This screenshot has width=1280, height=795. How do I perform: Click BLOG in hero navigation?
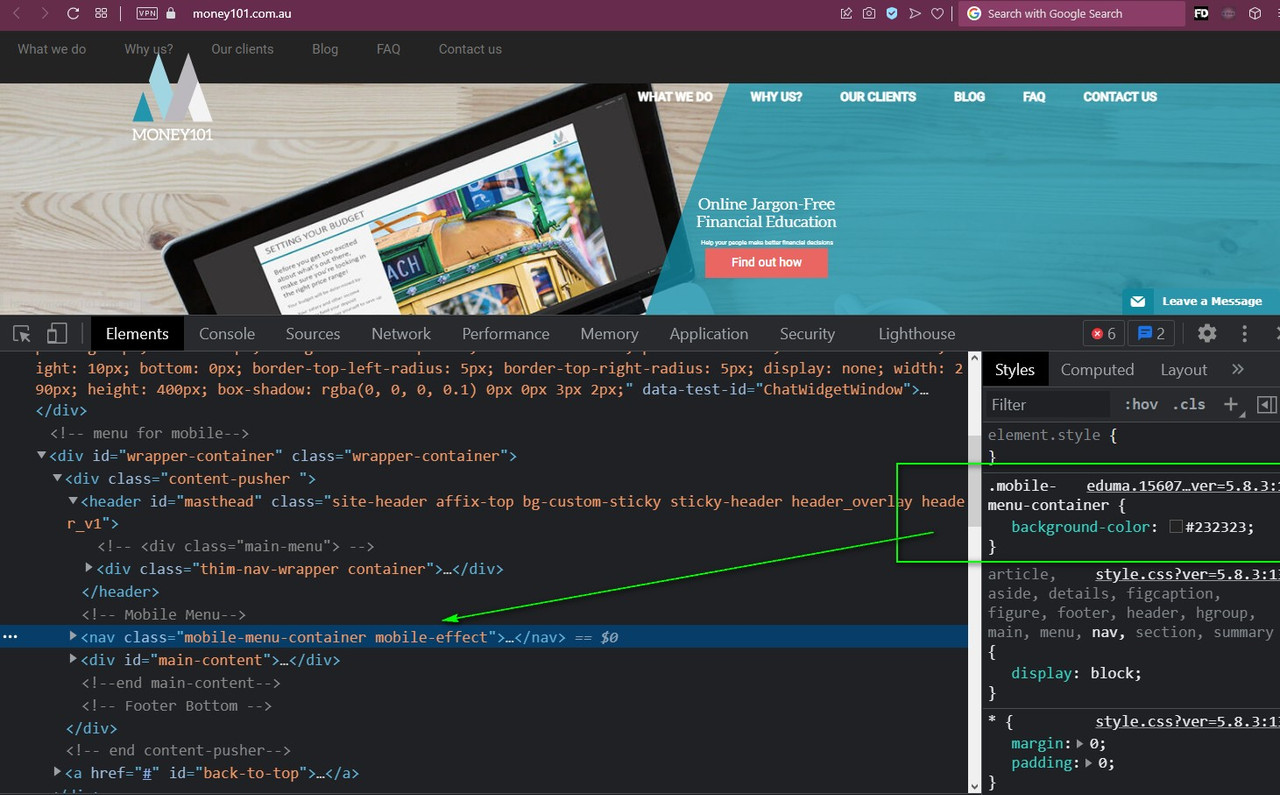coord(969,97)
